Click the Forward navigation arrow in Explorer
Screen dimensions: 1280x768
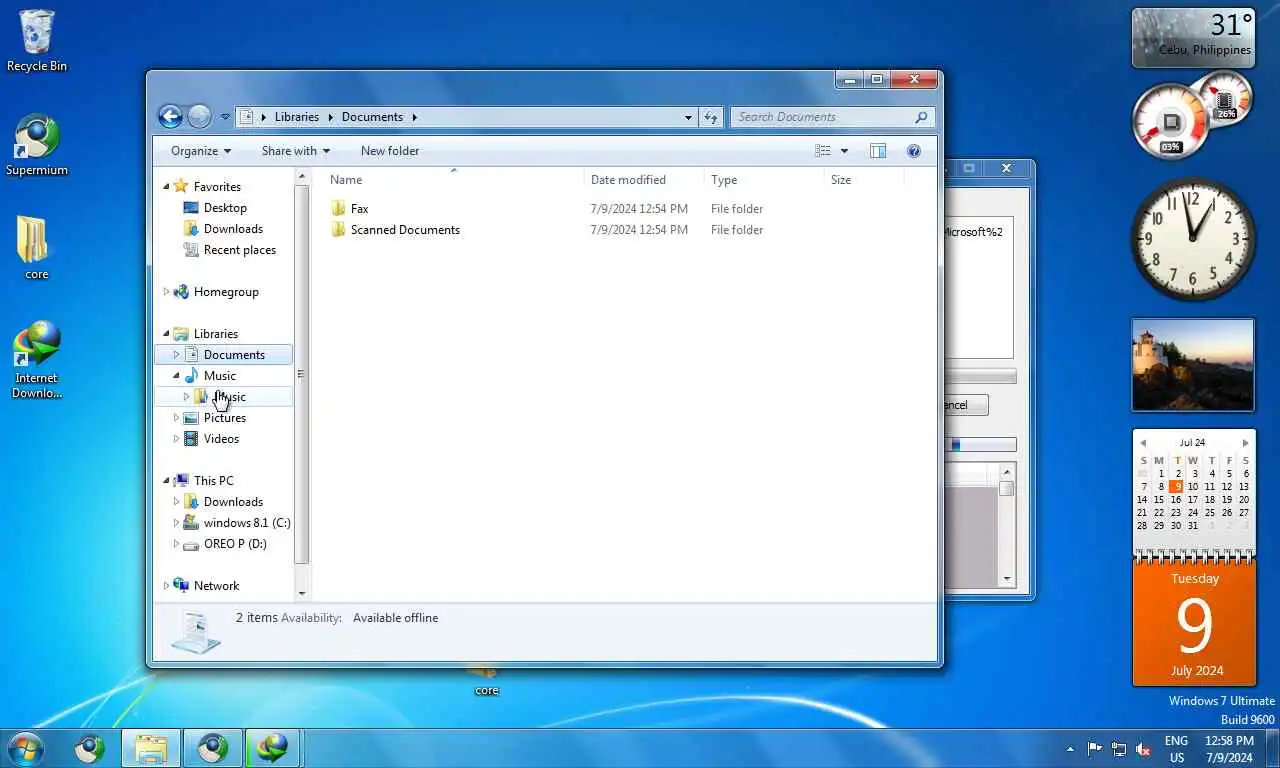point(199,117)
